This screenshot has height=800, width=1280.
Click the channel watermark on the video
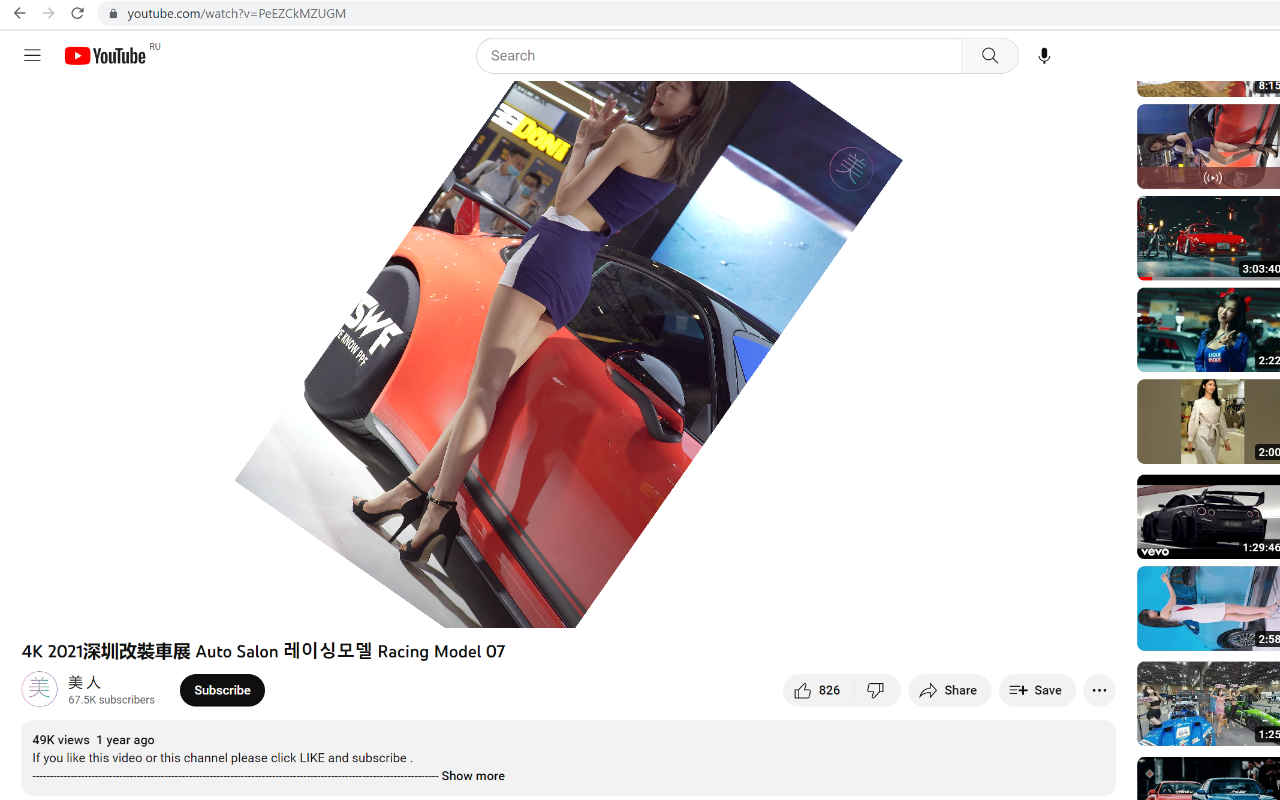[x=852, y=169]
